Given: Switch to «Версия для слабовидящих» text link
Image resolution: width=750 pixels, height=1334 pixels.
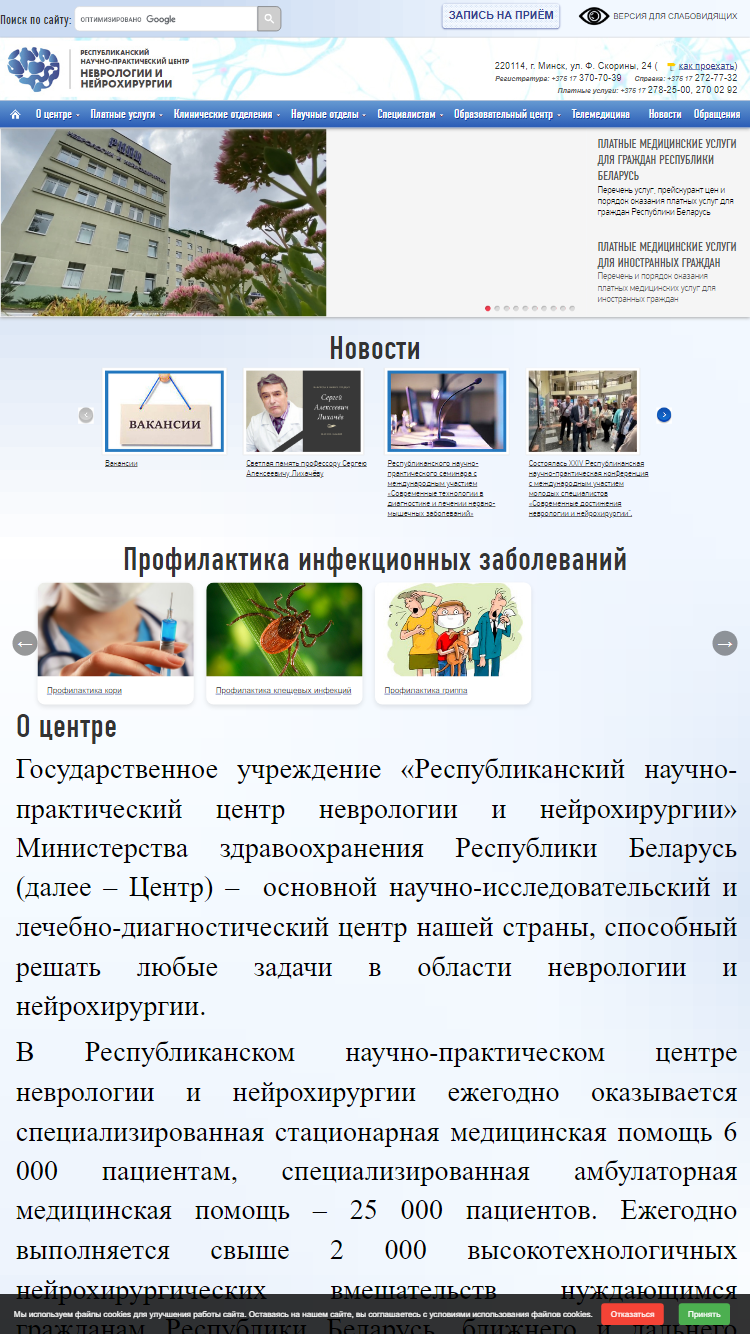Looking at the screenshot, I should tap(674, 17).
